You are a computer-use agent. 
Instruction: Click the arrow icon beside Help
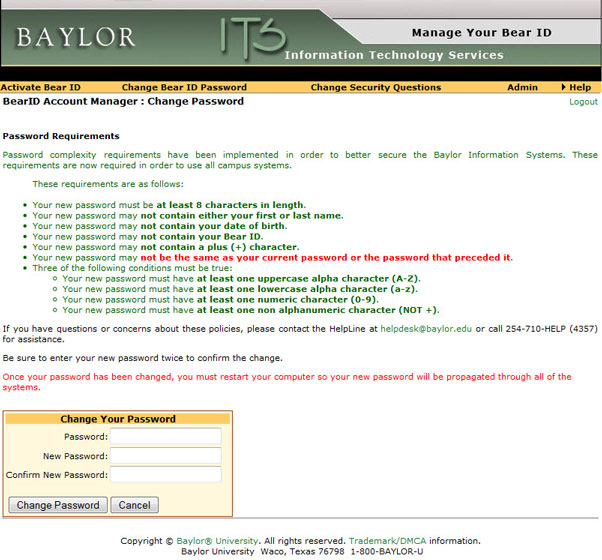point(563,87)
